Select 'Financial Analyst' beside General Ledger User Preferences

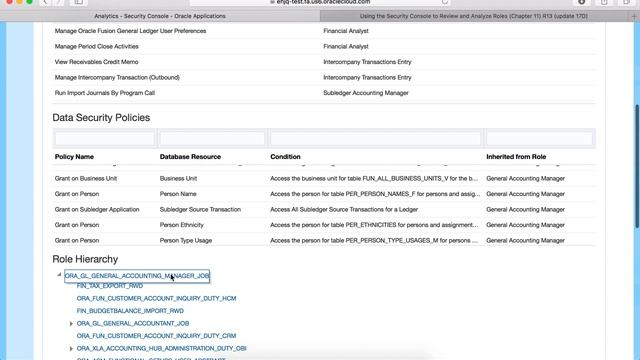[x=346, y=31]
